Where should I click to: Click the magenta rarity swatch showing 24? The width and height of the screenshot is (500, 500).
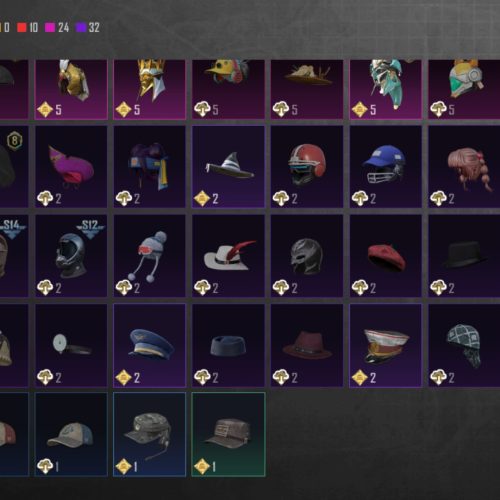(50, 27)
